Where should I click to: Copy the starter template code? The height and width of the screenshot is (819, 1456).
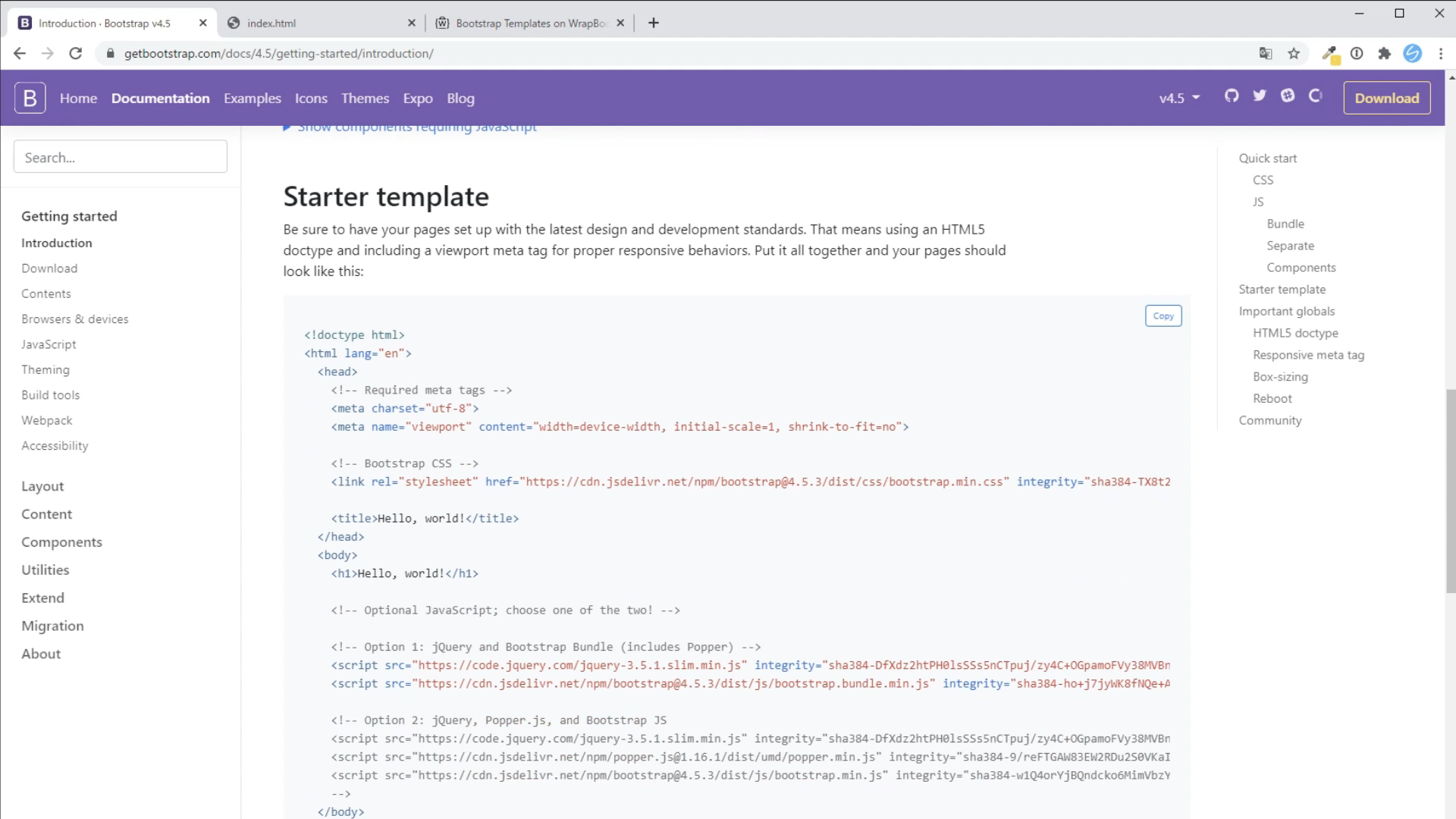point(1163,316)
